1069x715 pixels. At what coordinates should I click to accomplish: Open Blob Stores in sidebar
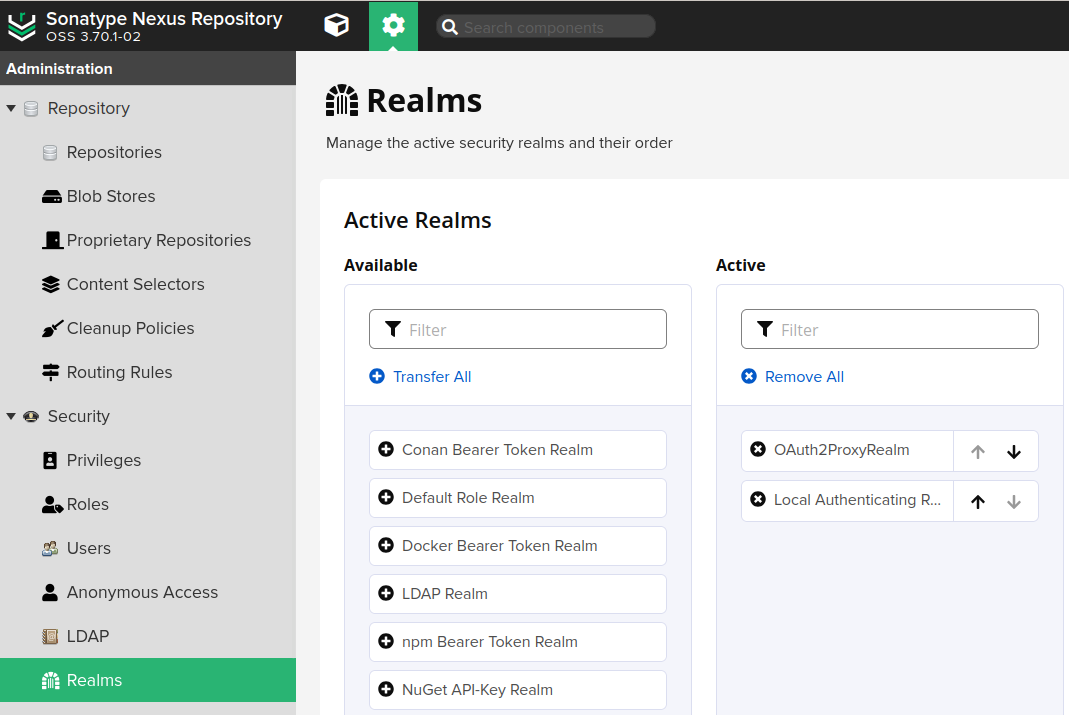[110, 196]
